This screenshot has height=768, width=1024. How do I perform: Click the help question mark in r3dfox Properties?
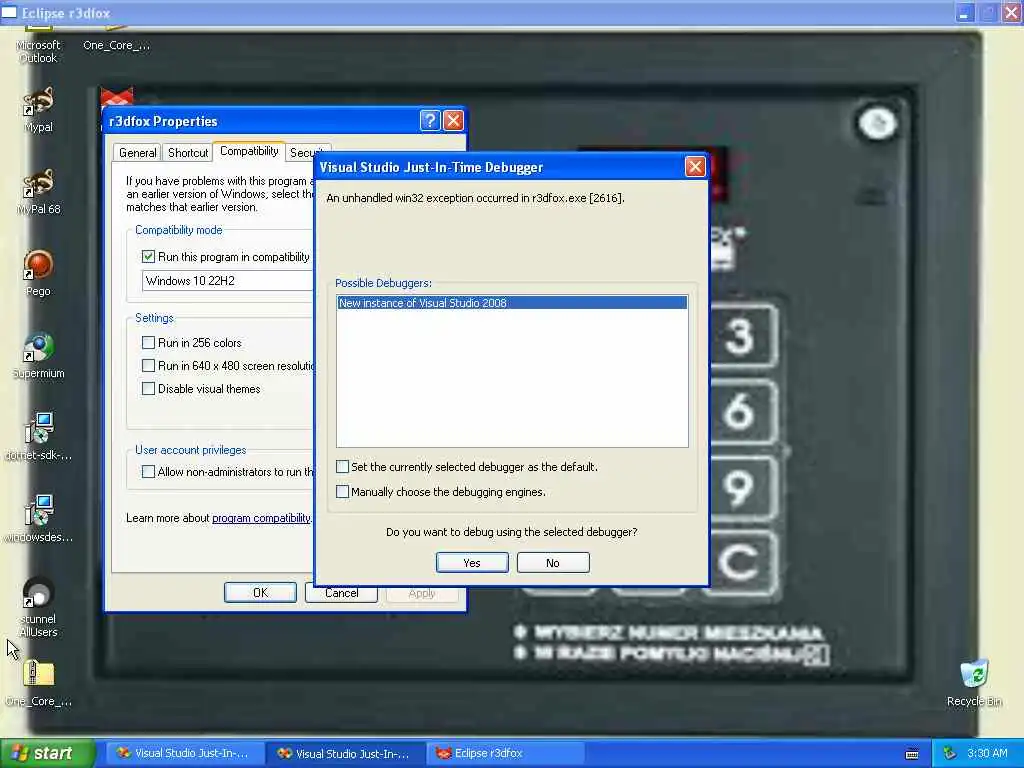pos(430,121)
